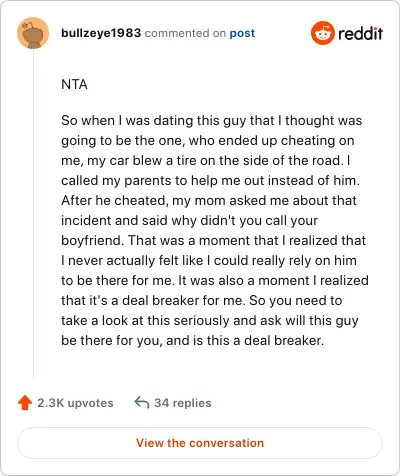Click the line beginning "boyfriend. That was a moment"

213,241
